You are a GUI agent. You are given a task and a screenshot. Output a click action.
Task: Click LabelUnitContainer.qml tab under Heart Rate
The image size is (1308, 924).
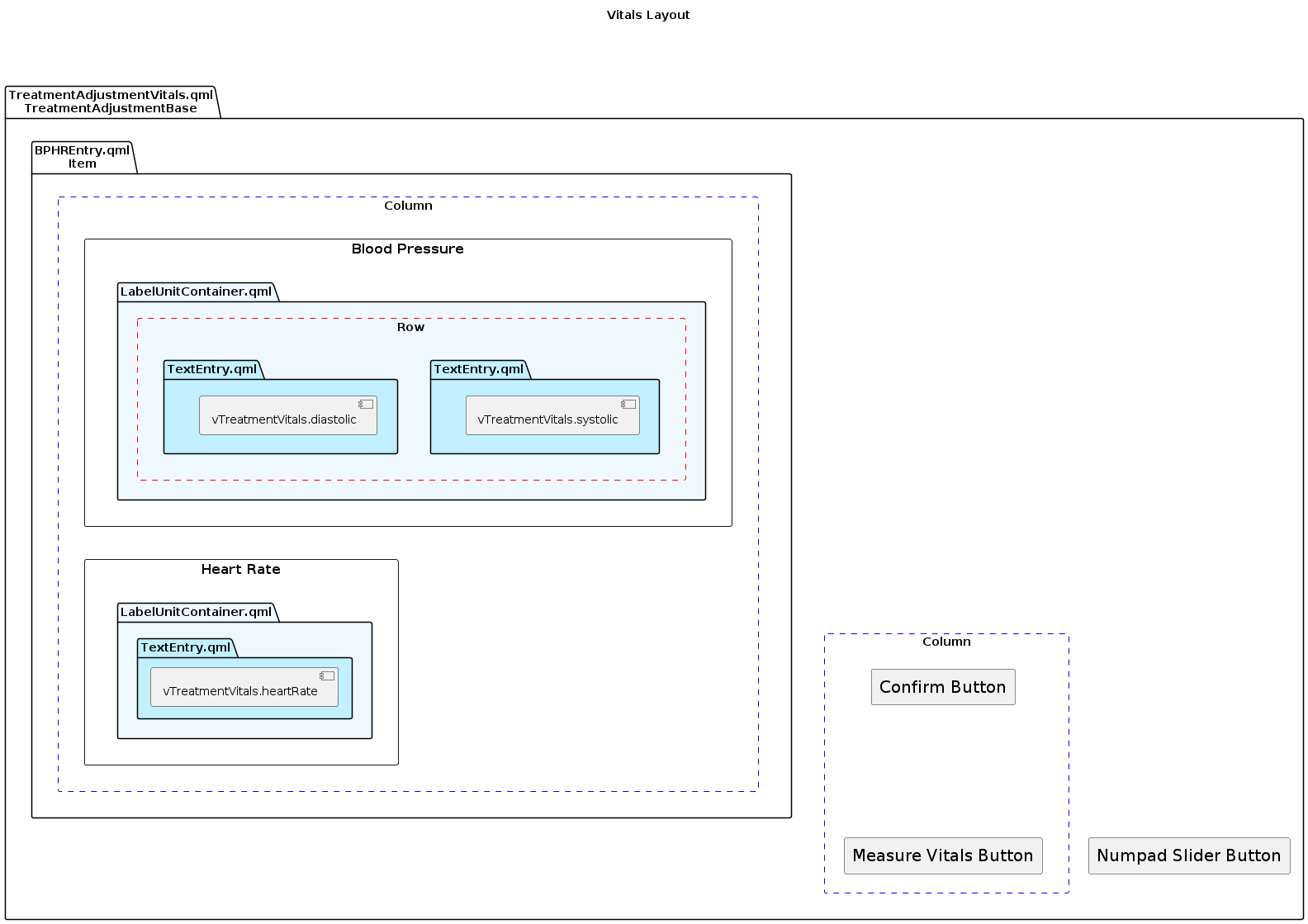(196, 612)
